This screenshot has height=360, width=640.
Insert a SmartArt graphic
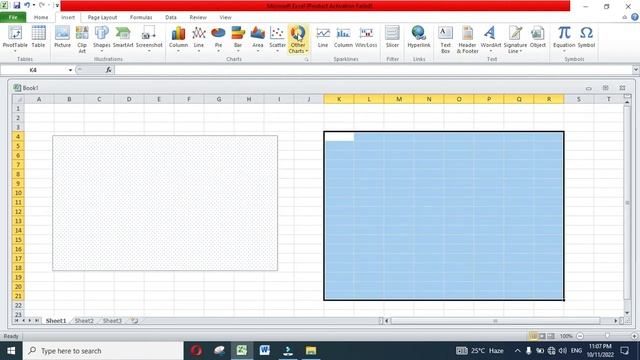click(123, 38)
